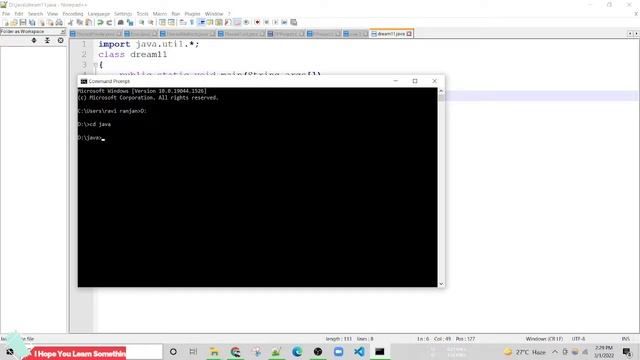Viewport: 640px width, 360px height.
Task: Fold all in Folder as Workspace panel
Action: (47, 40)
